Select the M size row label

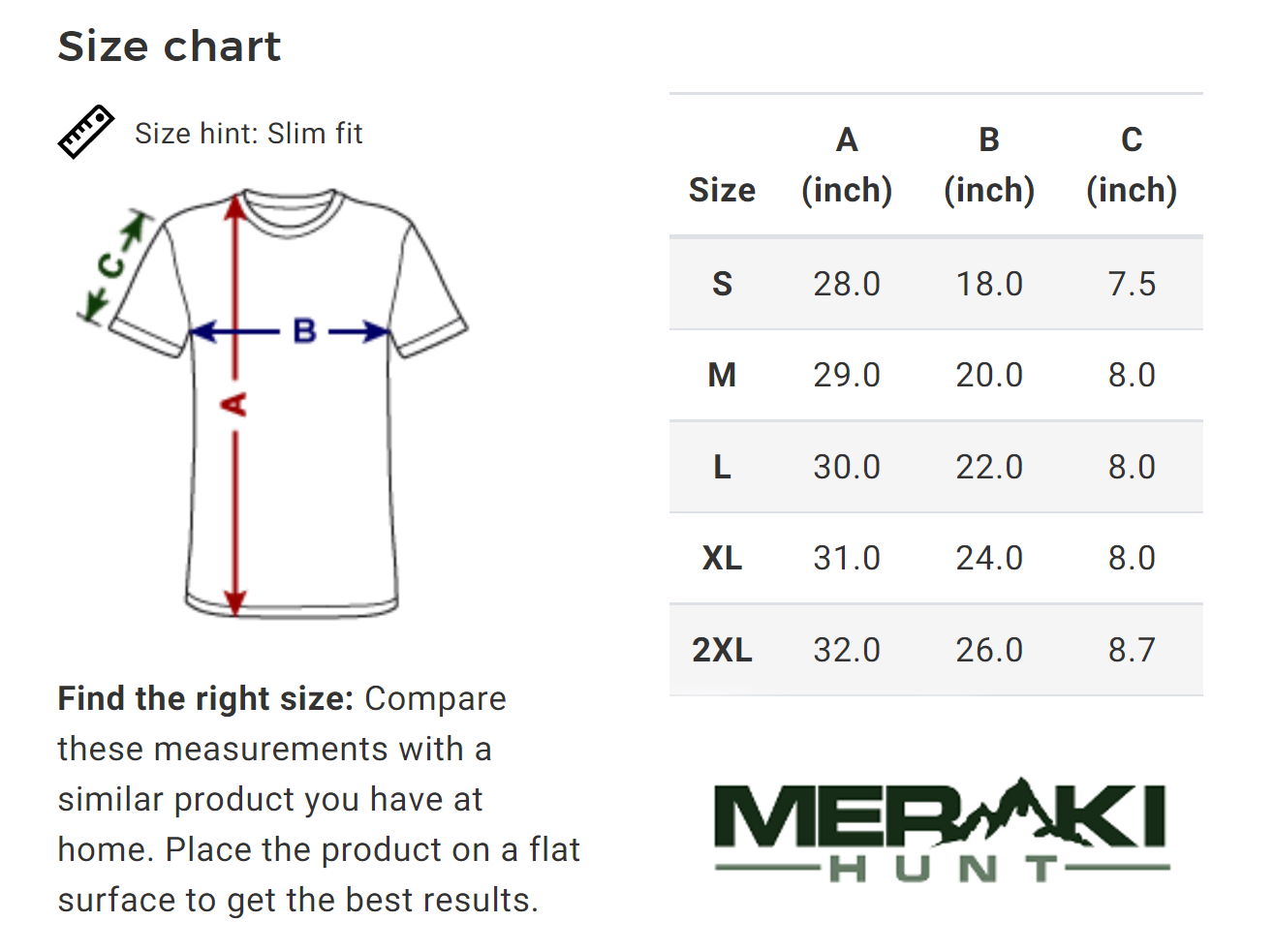(x=722, y=375)
